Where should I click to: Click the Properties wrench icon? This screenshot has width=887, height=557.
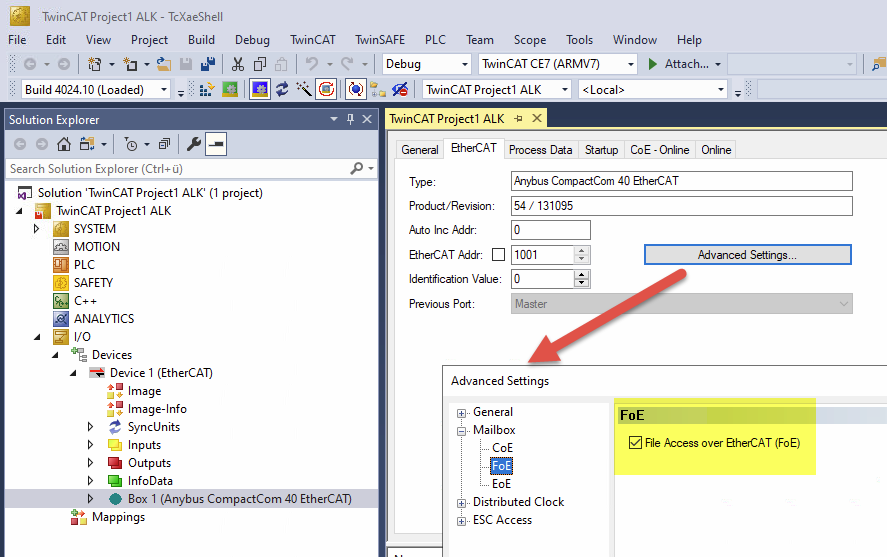pos(194,144)
